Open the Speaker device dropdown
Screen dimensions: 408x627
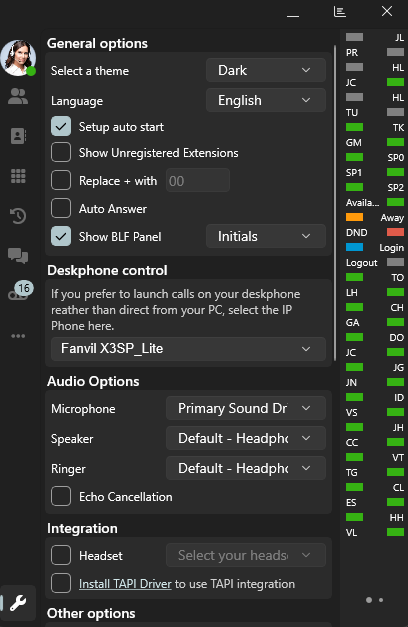click(x=246, y=438)
